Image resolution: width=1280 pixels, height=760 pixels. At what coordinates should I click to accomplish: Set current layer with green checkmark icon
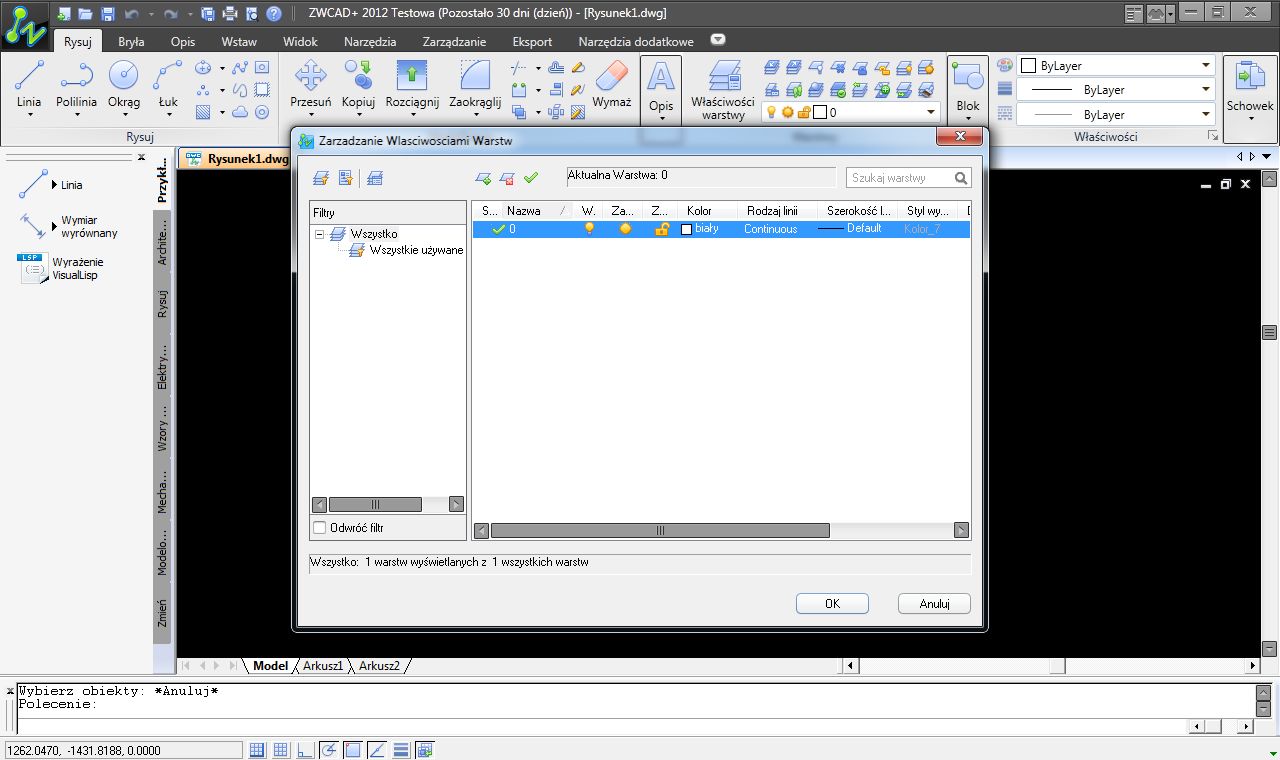[x=531, y=178]
